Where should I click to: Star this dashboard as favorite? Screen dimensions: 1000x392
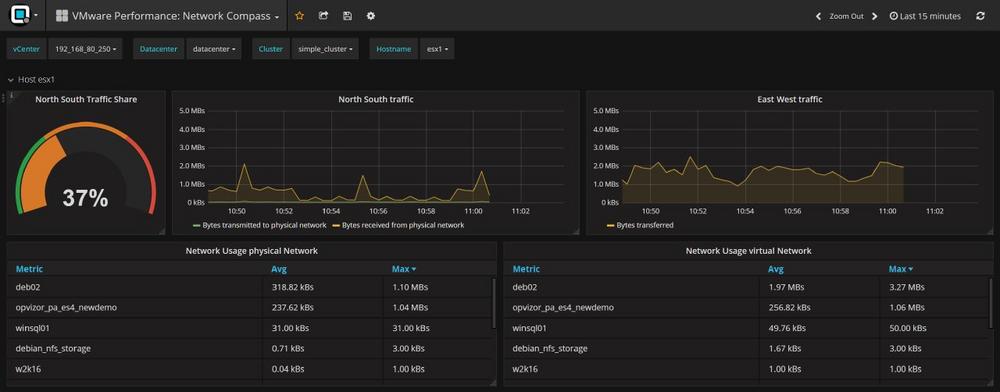pyautogui.click(x=300, y=16)
